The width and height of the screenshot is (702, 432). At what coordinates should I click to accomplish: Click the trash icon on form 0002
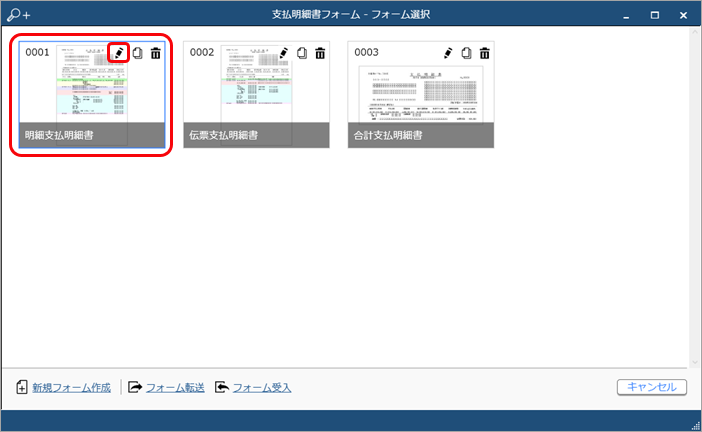[x=320, y=53]
